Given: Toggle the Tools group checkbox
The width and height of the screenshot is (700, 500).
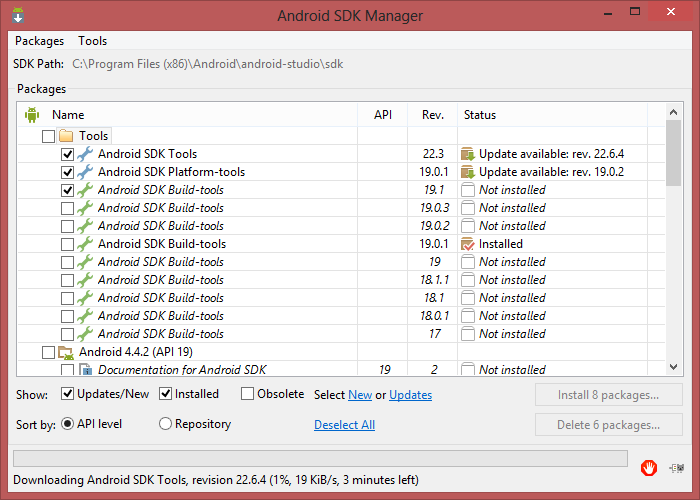Looking at the screenshot, I should pyautogui.click(x=48, y=136).
